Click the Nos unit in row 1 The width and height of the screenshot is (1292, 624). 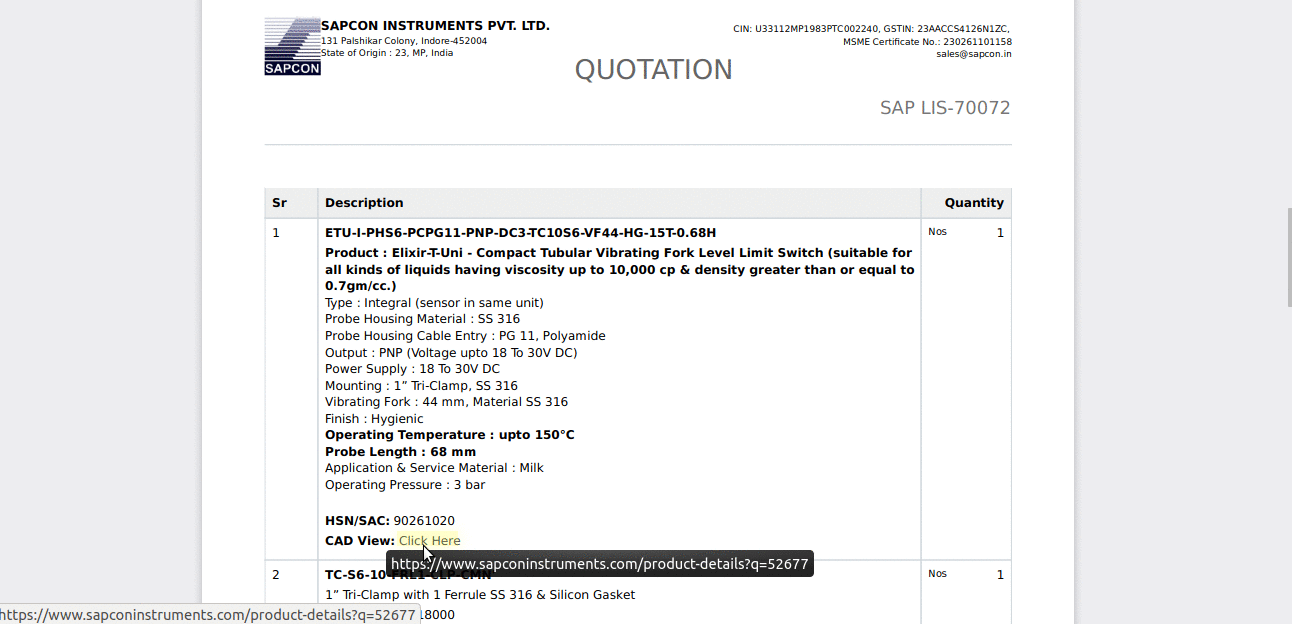[x=937, y=232]
